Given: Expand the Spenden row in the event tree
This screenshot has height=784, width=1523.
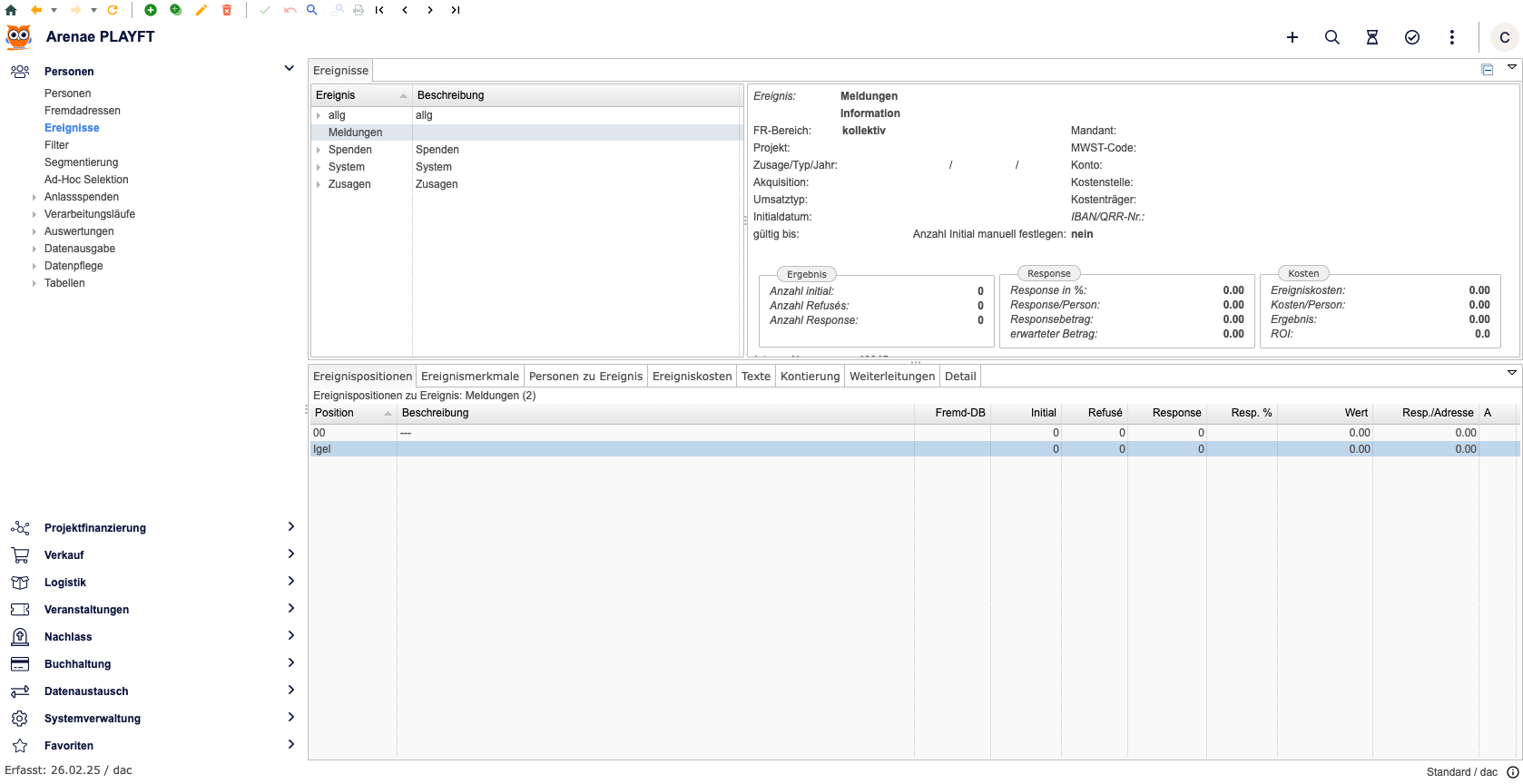Looking at the screenshot, I should [319, 150].
